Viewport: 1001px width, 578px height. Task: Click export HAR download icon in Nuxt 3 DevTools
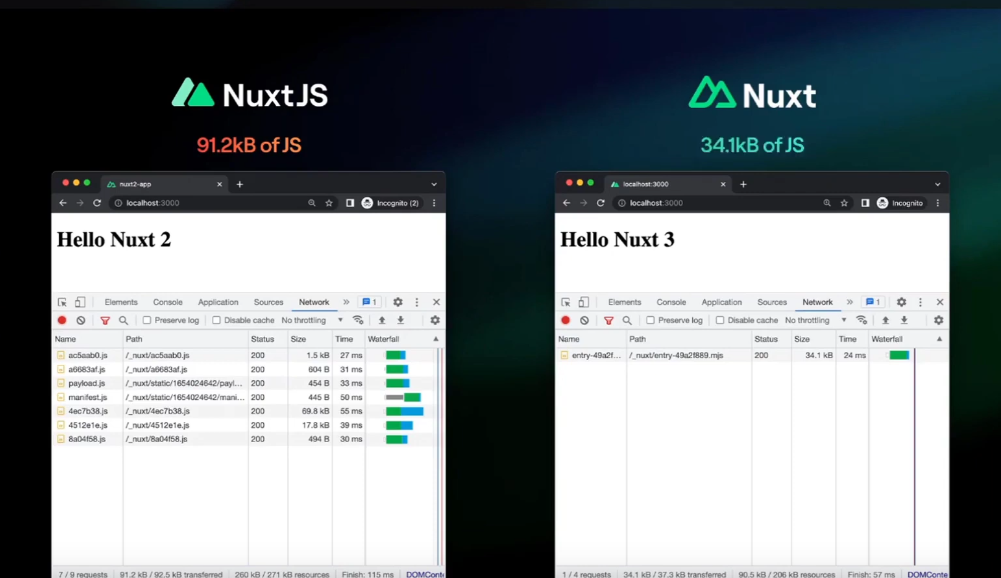coord(904,320)
